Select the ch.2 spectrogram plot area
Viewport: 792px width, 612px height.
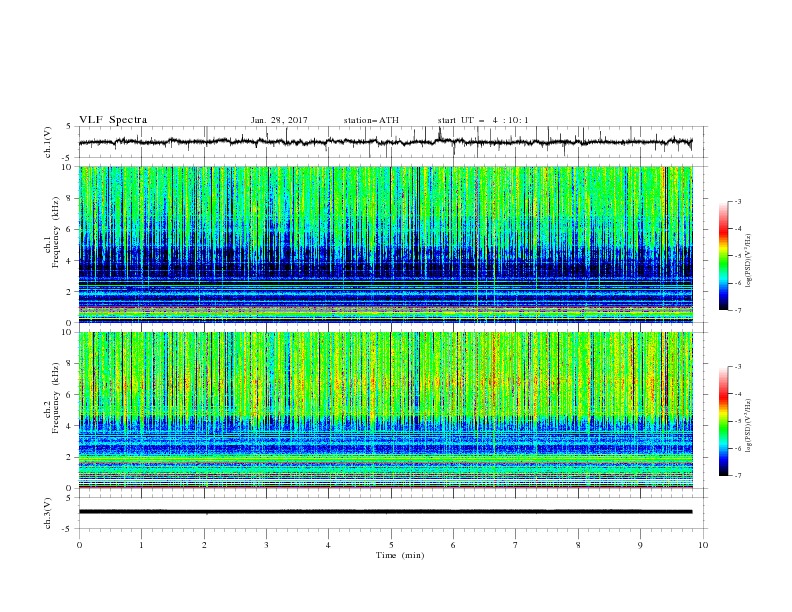(x=385, y=410)
